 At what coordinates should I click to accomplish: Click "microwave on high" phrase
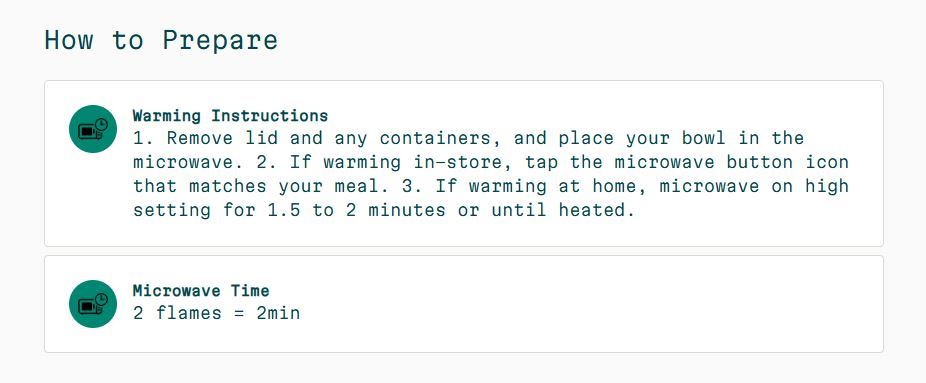754,186
